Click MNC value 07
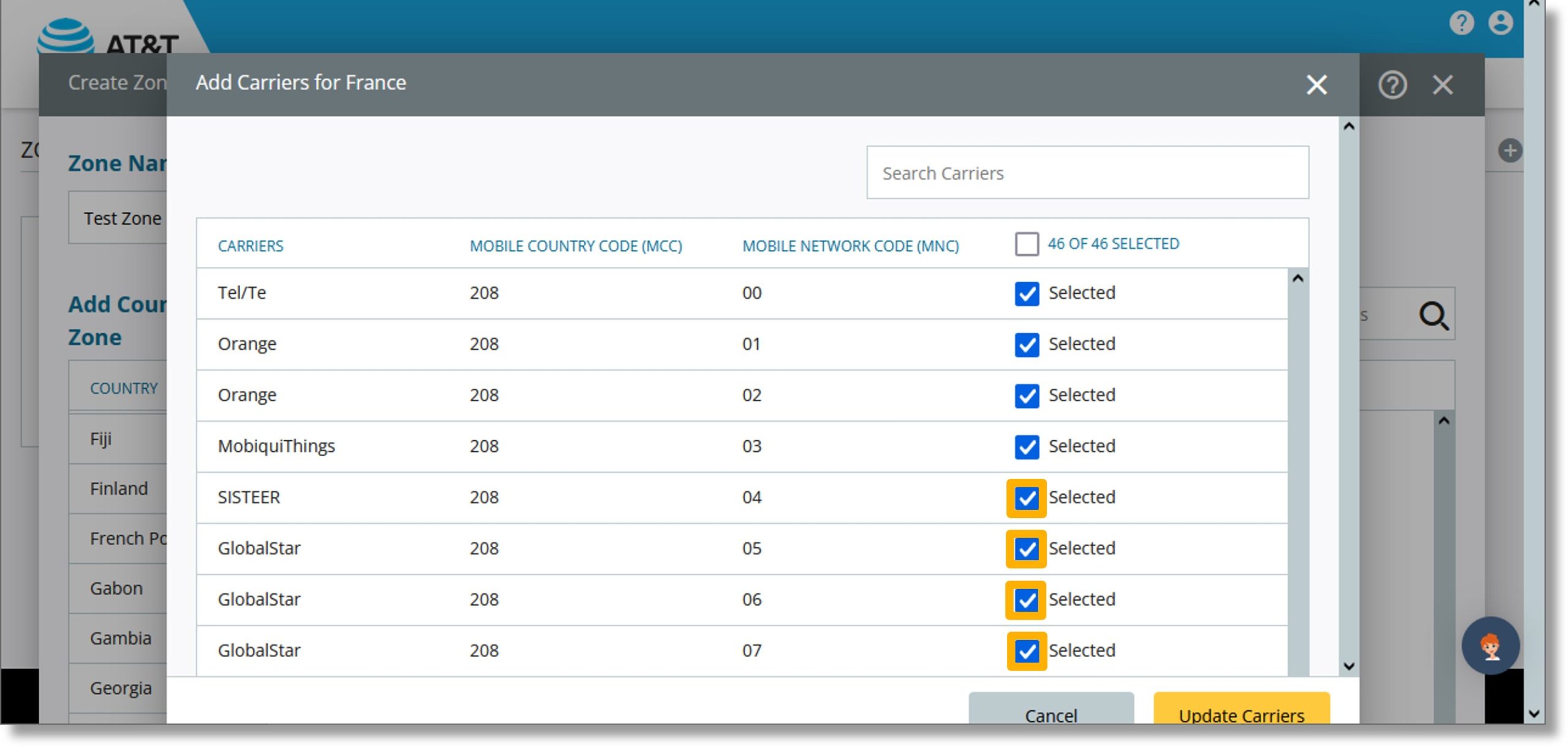 click(752, 650)
